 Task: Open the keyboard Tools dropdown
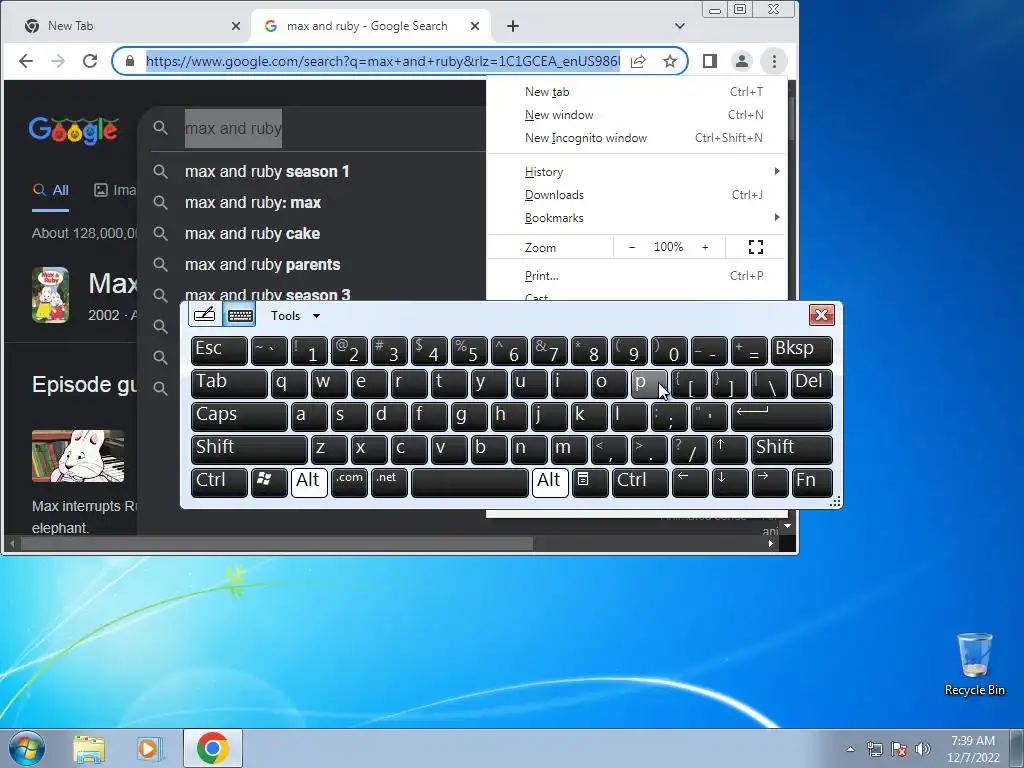pos(295,315)
